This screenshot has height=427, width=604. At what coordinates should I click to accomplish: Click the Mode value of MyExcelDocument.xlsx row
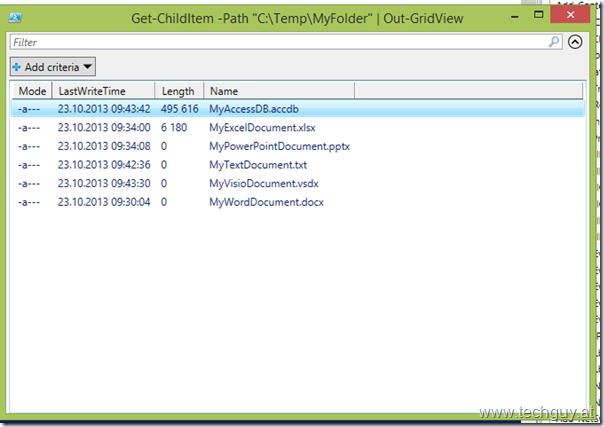click(29, 128)
